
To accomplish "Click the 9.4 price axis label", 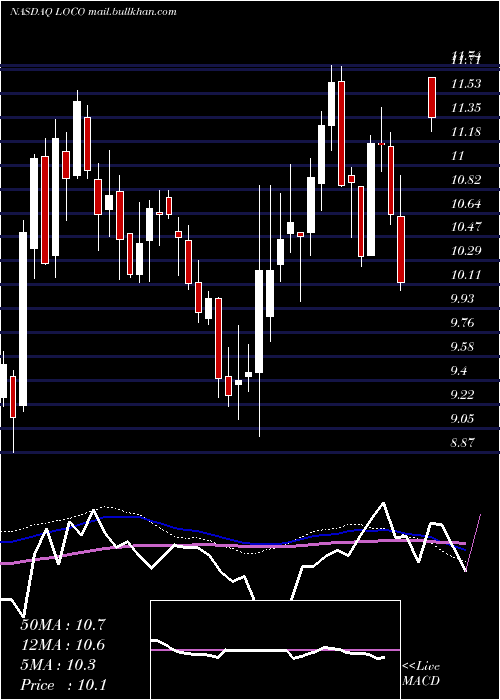I will [x=460, y=371].
